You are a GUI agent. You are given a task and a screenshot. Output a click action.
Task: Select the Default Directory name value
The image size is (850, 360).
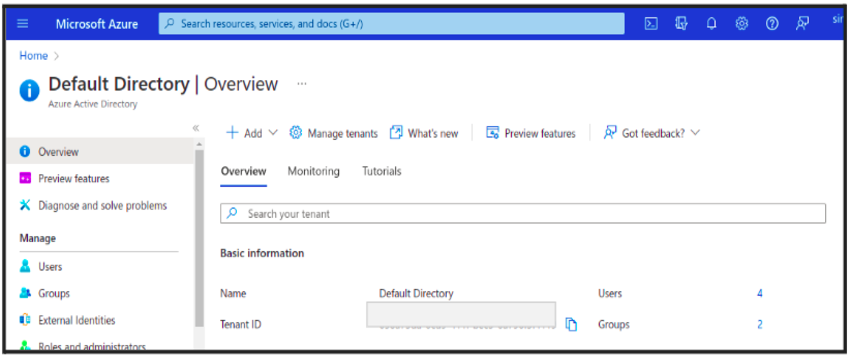pyautogui.click(x=416, y=293)
